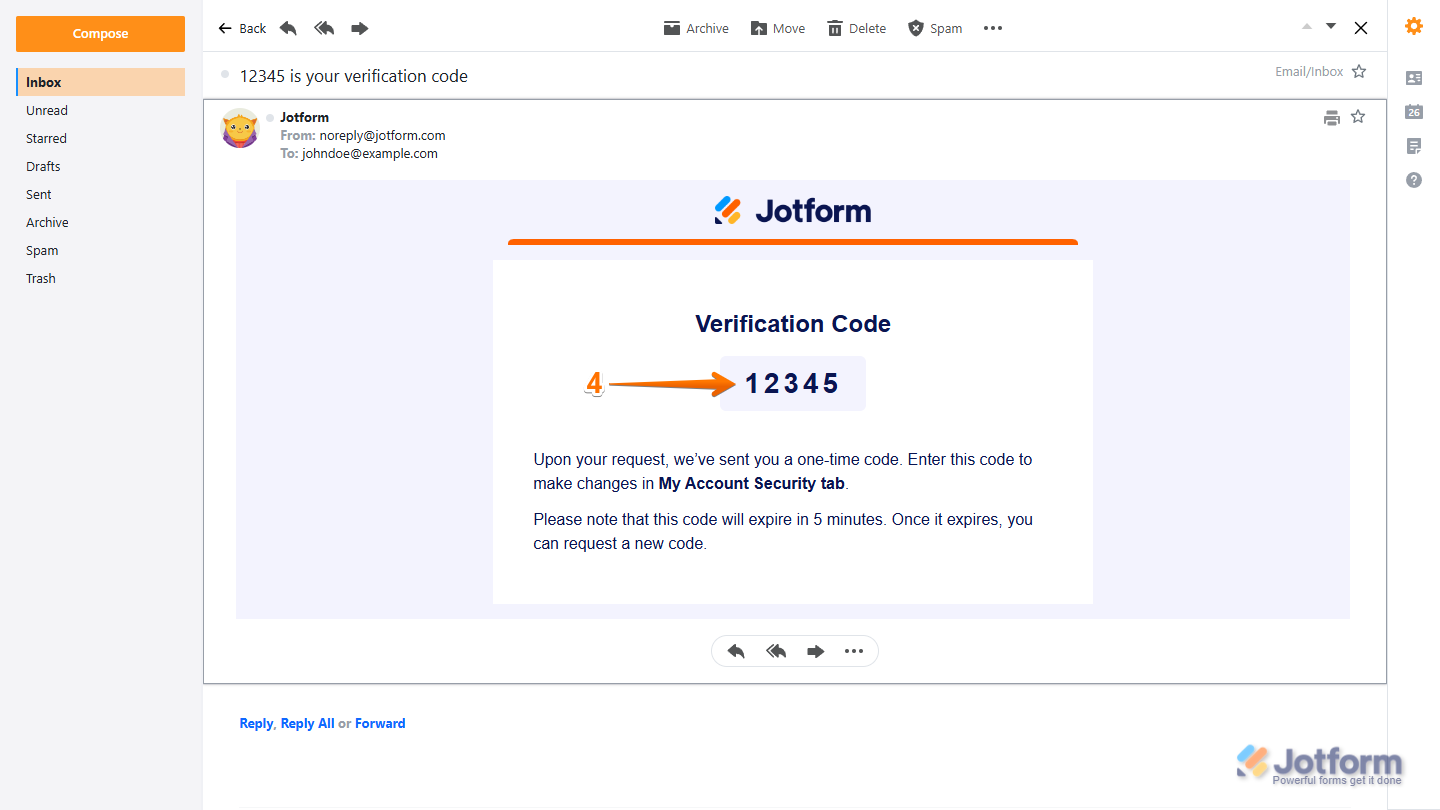Open extra options below the message body
1440x810 pixels.
[854, 651]
